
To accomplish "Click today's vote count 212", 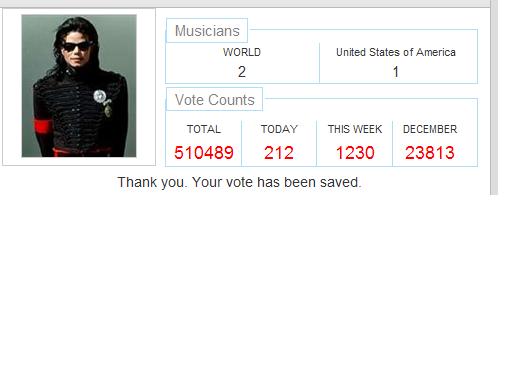I will point(279,153).
